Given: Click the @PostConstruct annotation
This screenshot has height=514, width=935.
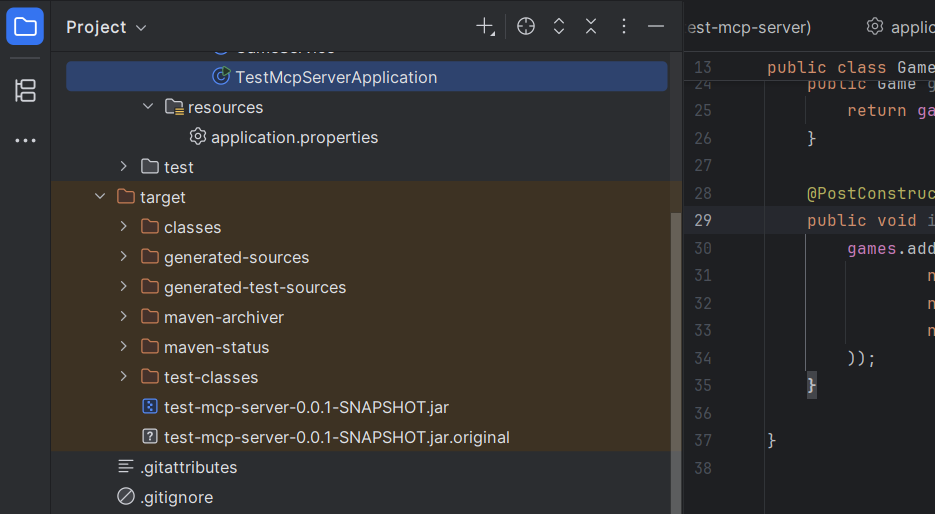Looking at the screenshot, I should (871, 193).
